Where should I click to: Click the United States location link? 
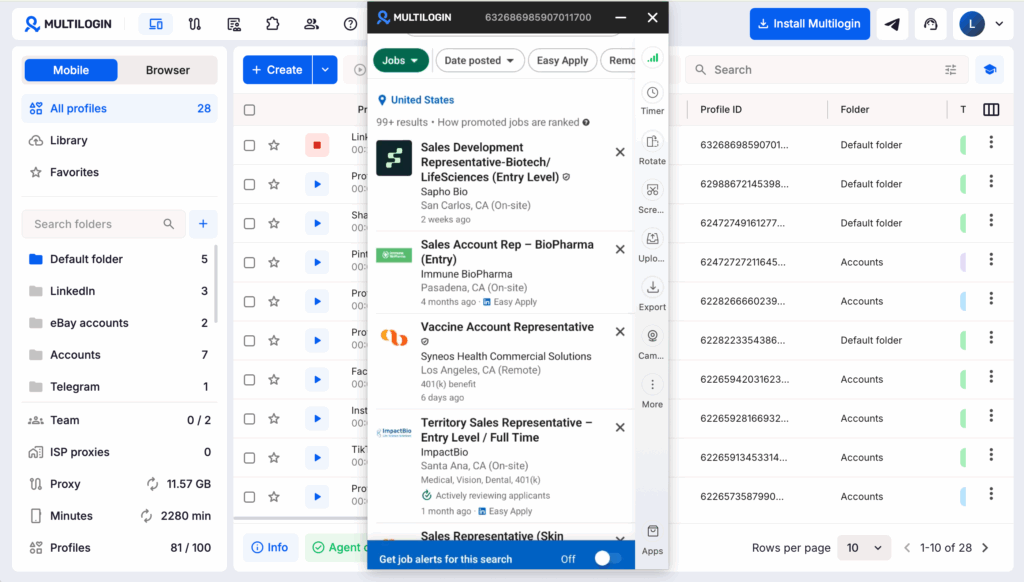[422, 100]
